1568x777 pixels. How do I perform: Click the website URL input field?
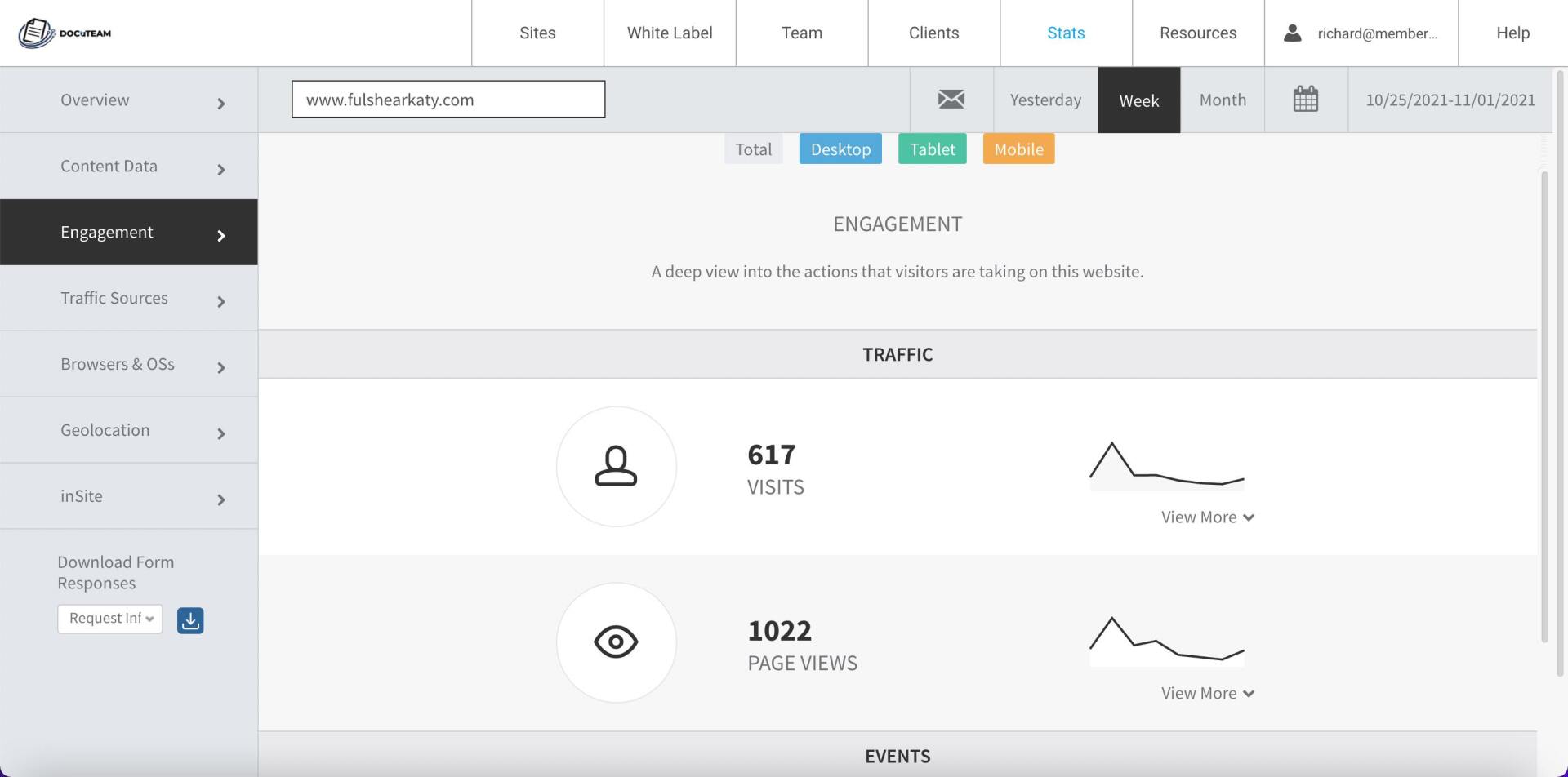(448, 99)
